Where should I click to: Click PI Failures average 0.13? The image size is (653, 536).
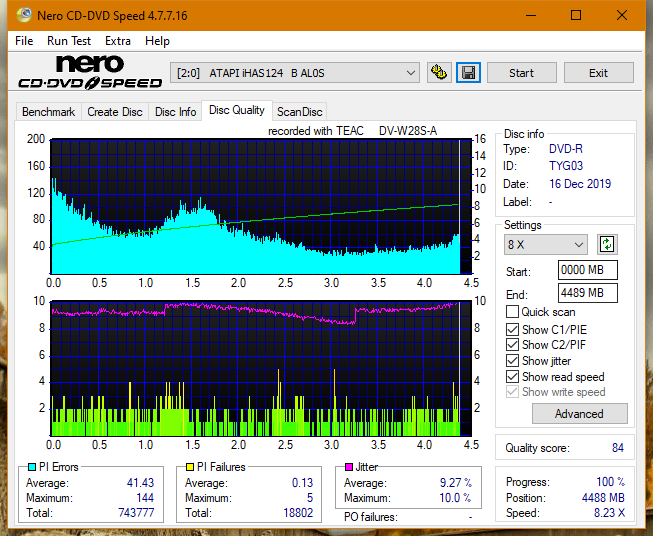302,482
